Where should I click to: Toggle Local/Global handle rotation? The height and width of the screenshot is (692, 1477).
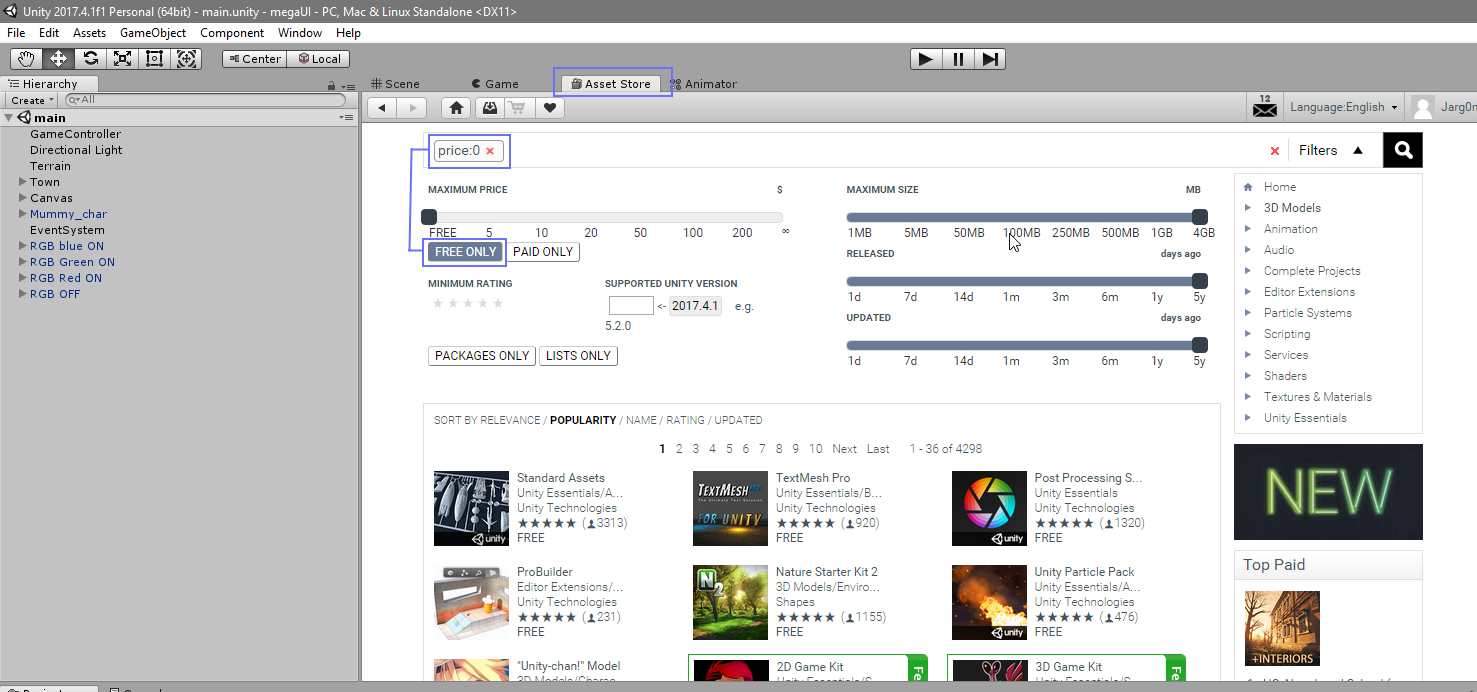(319, 59)
